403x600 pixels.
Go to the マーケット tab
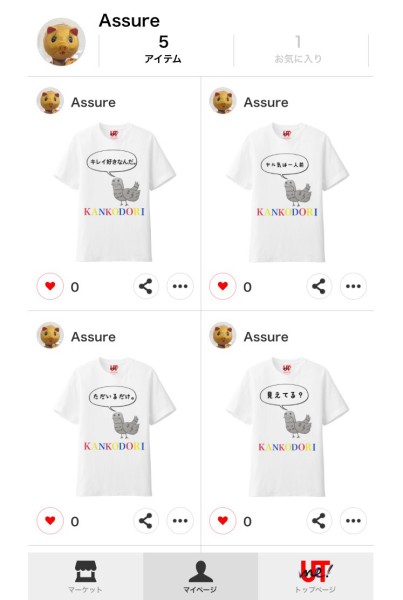tap(85, 576)
